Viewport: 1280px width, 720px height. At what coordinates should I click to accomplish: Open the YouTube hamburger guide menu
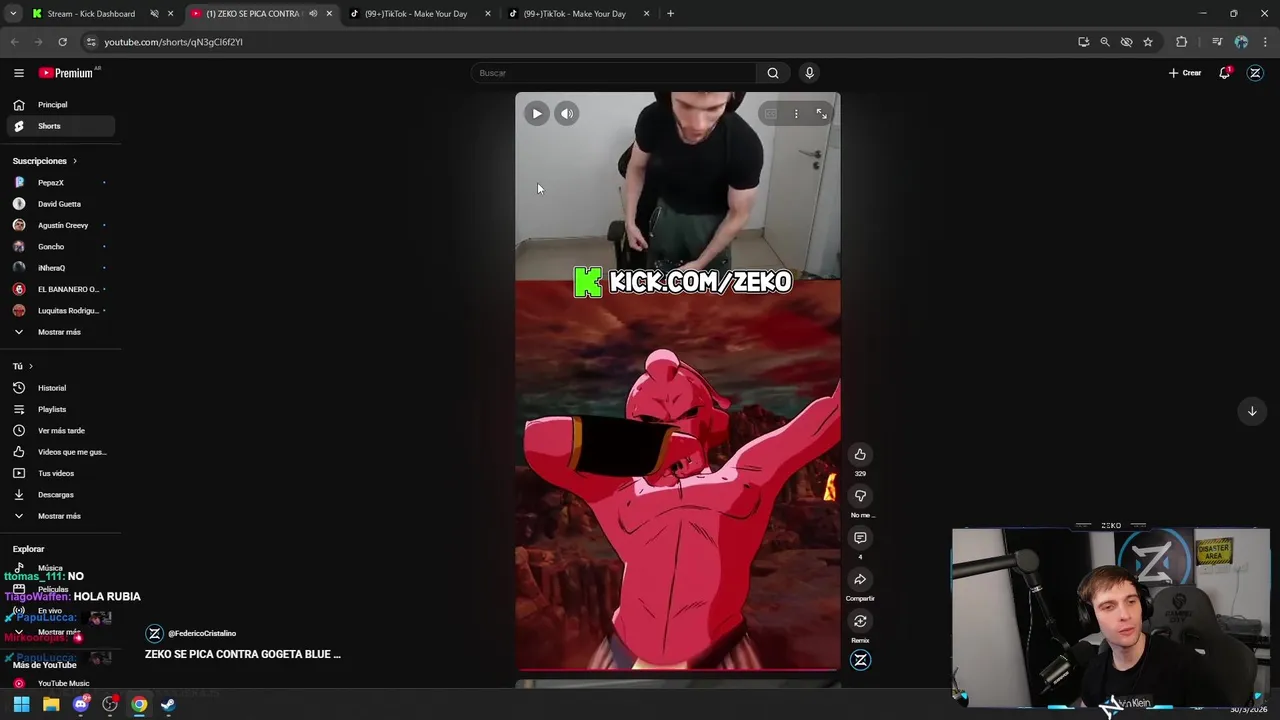pyautogui.click(x=18, y=73)
